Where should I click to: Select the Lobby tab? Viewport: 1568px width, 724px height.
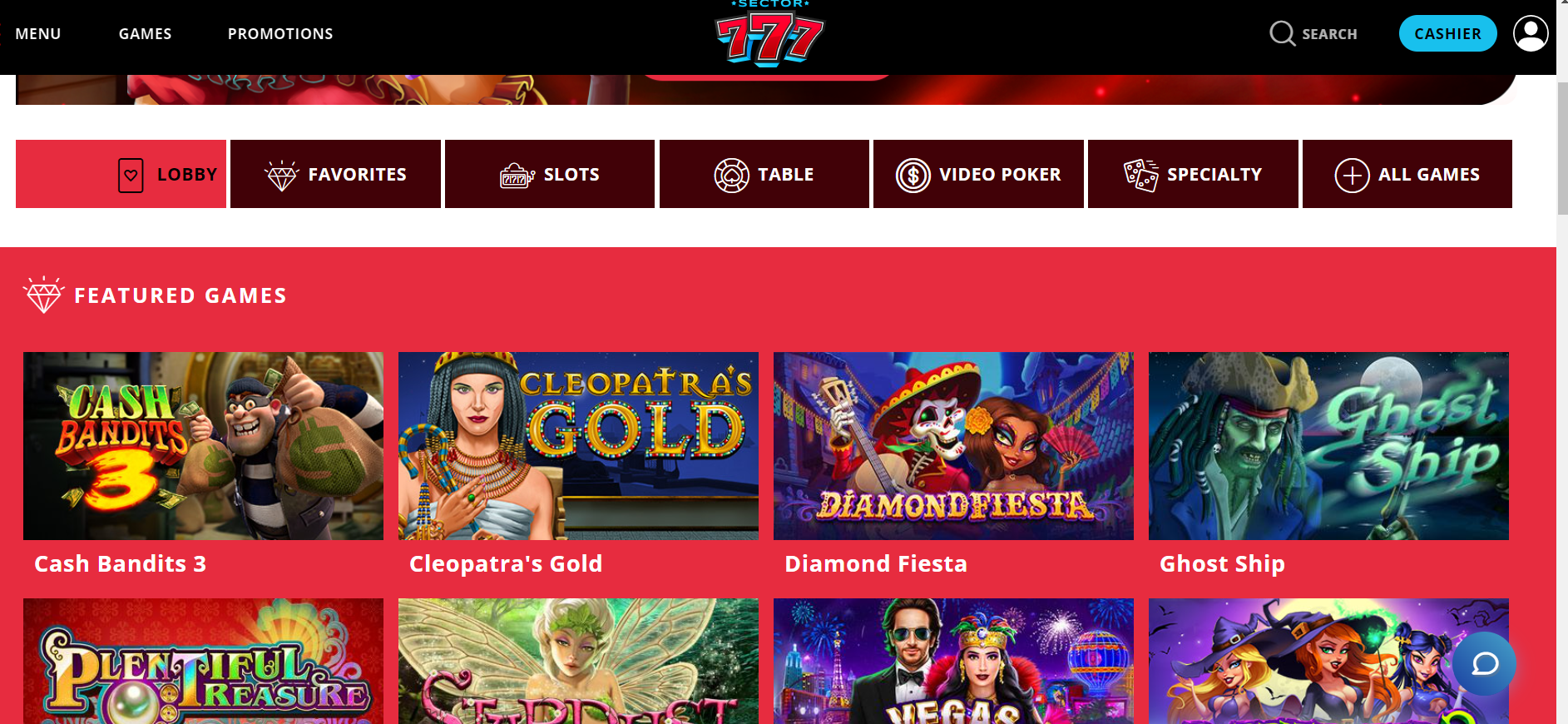point(121,174)
